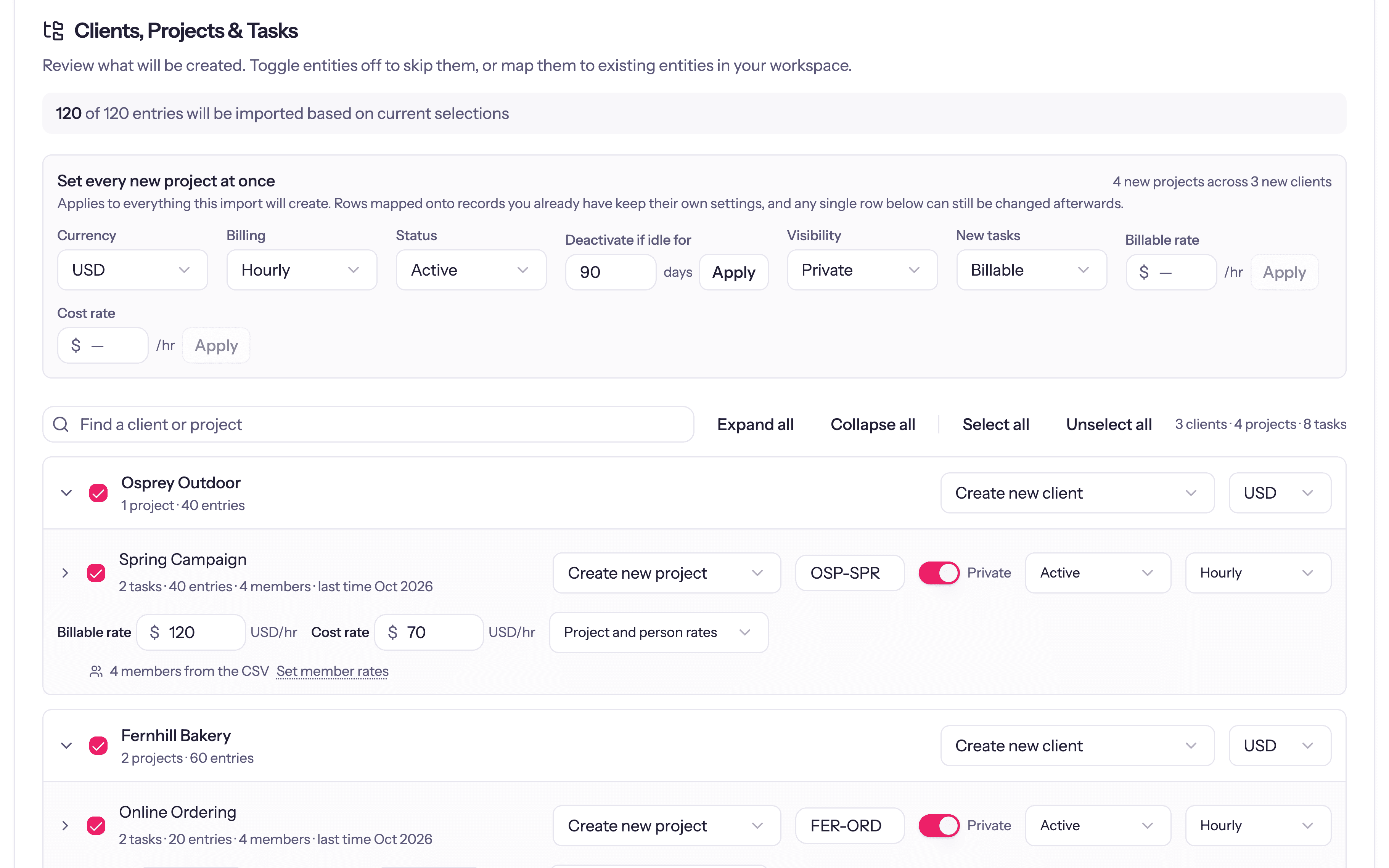The image size is (1389, 868).
Task: Click Collapse all
Action: pos(872,424)
